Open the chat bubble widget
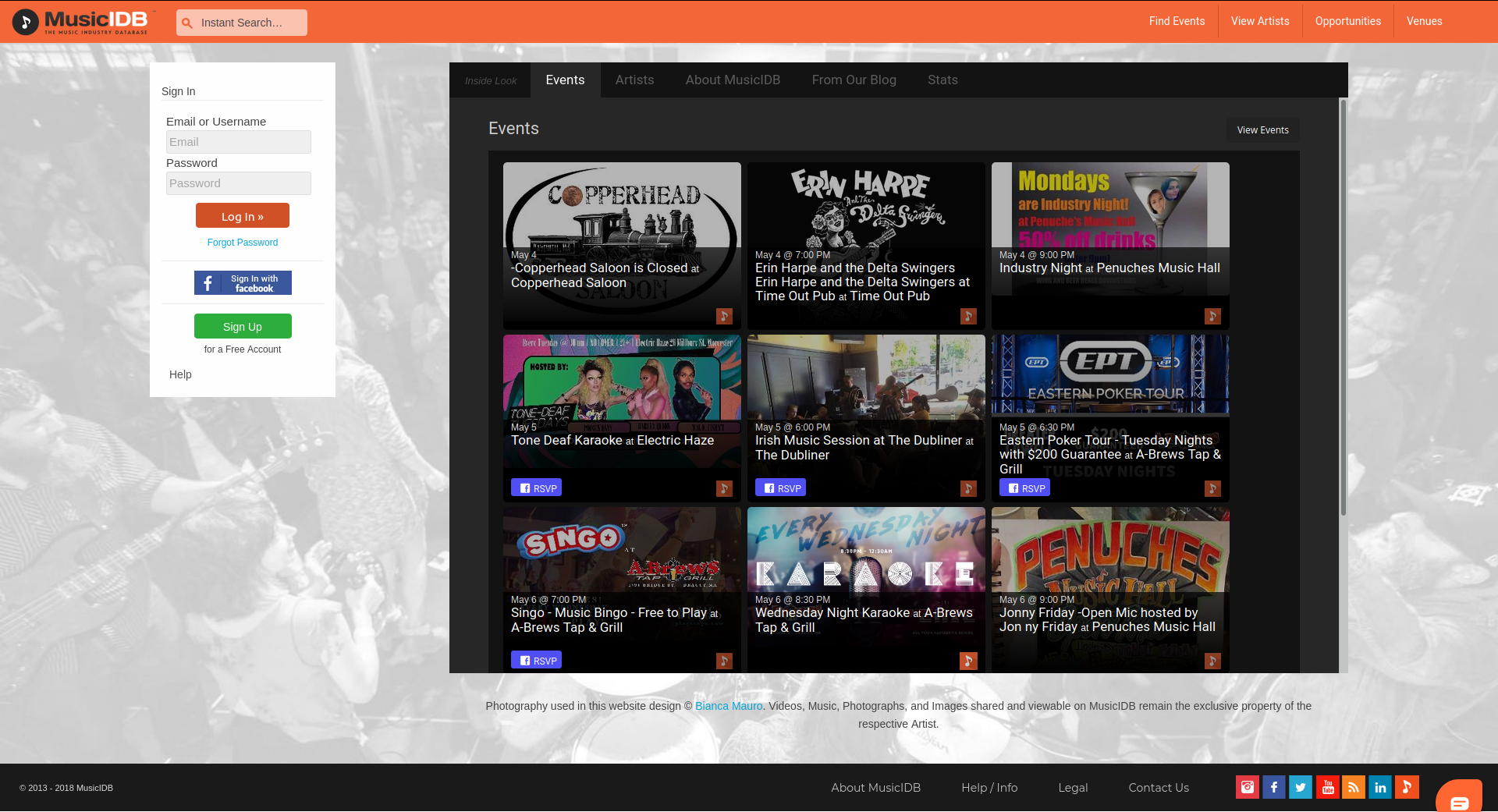 pyautogui.click(x=1459, y=796)
